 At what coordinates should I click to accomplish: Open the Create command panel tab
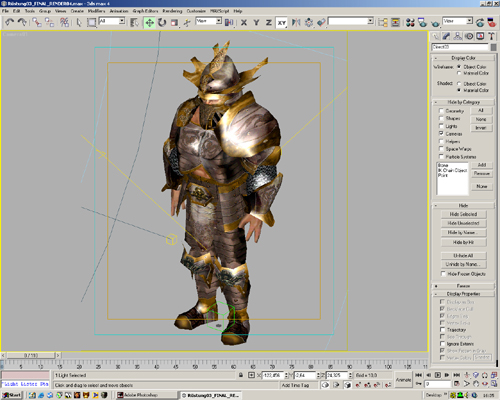click(x=435, y=36)
